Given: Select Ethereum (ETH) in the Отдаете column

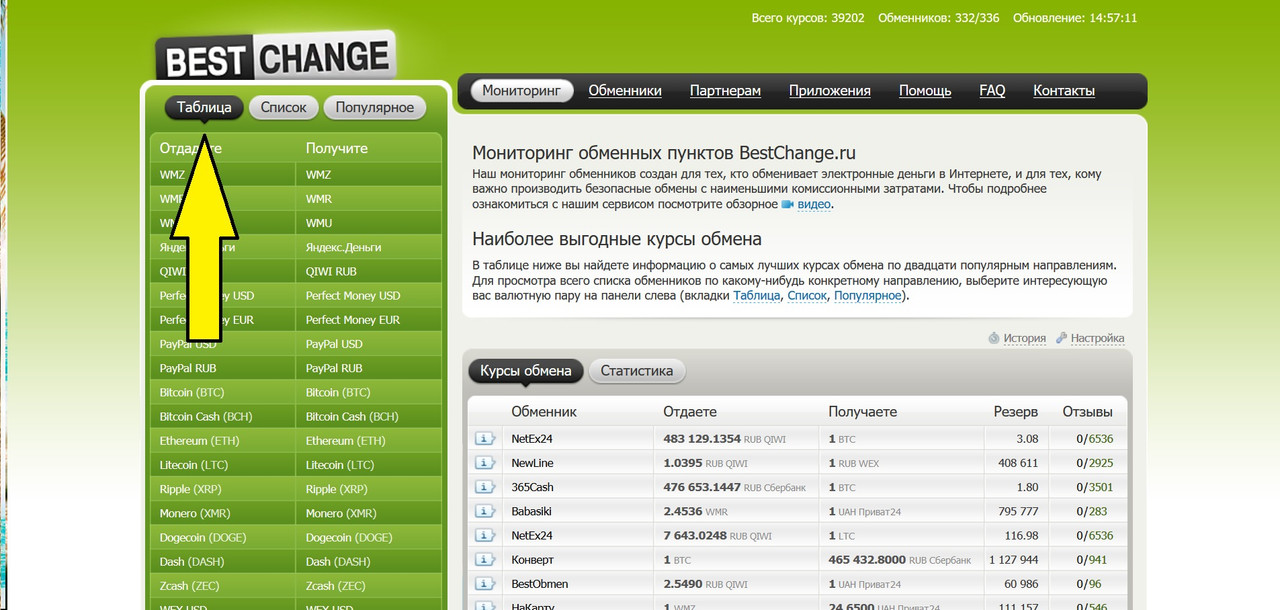Looking at the screenshot, I should point(223,441).
